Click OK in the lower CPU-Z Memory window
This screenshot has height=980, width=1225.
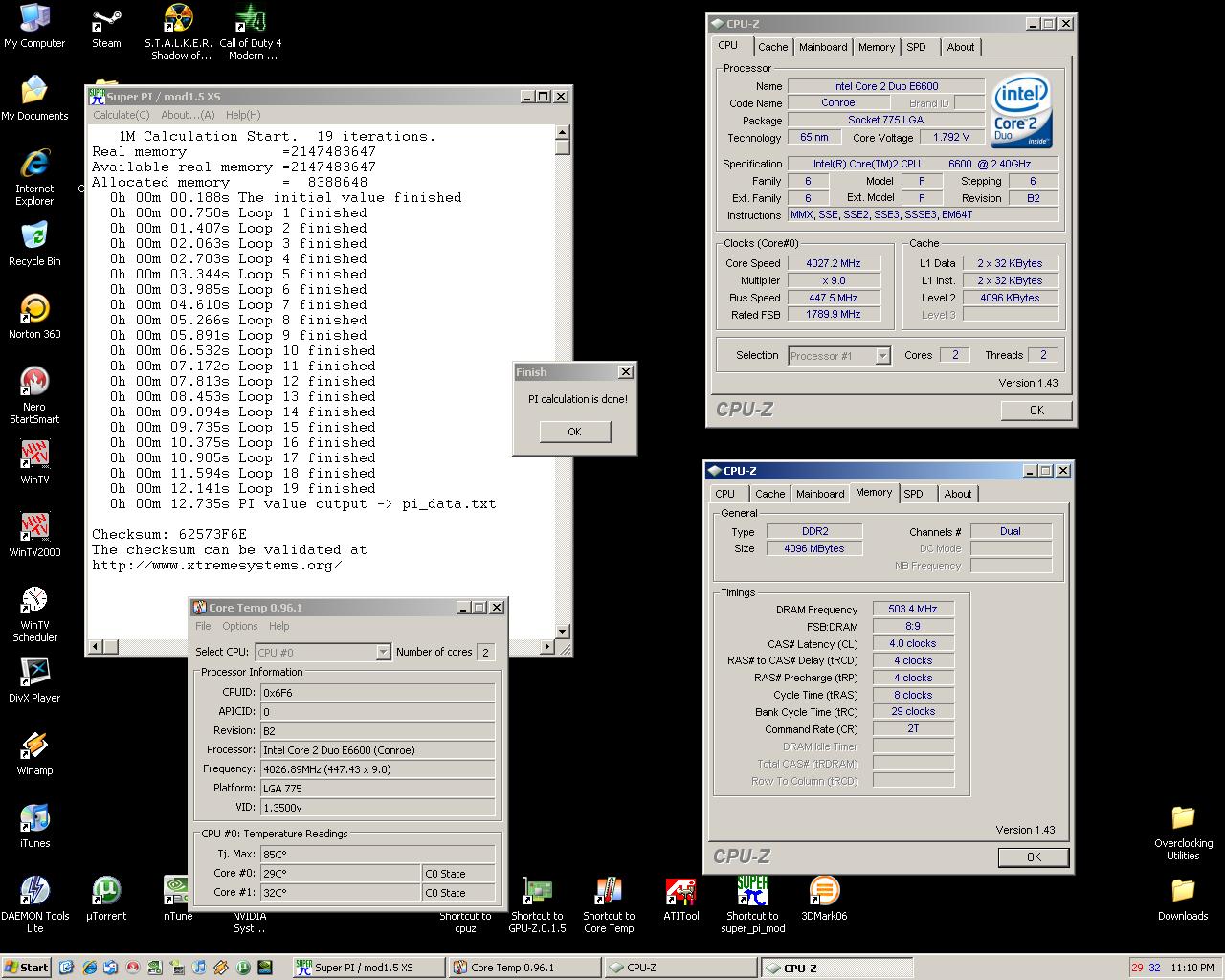pos(1034,857)
